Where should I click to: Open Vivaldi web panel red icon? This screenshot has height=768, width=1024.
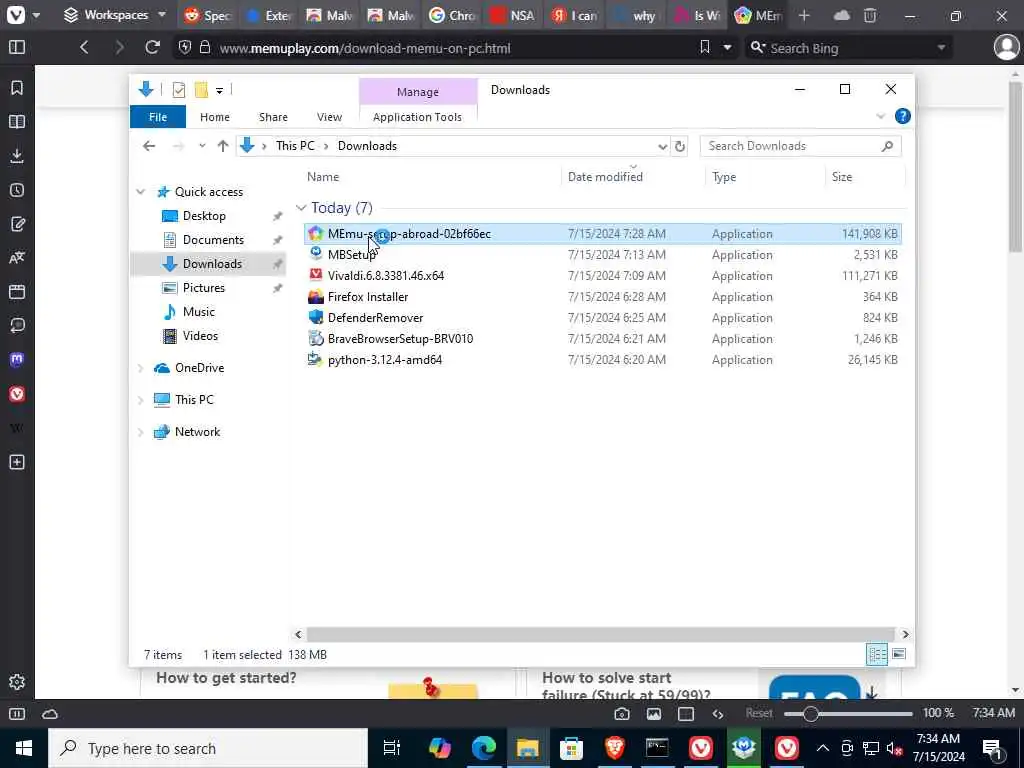point(17,394)
